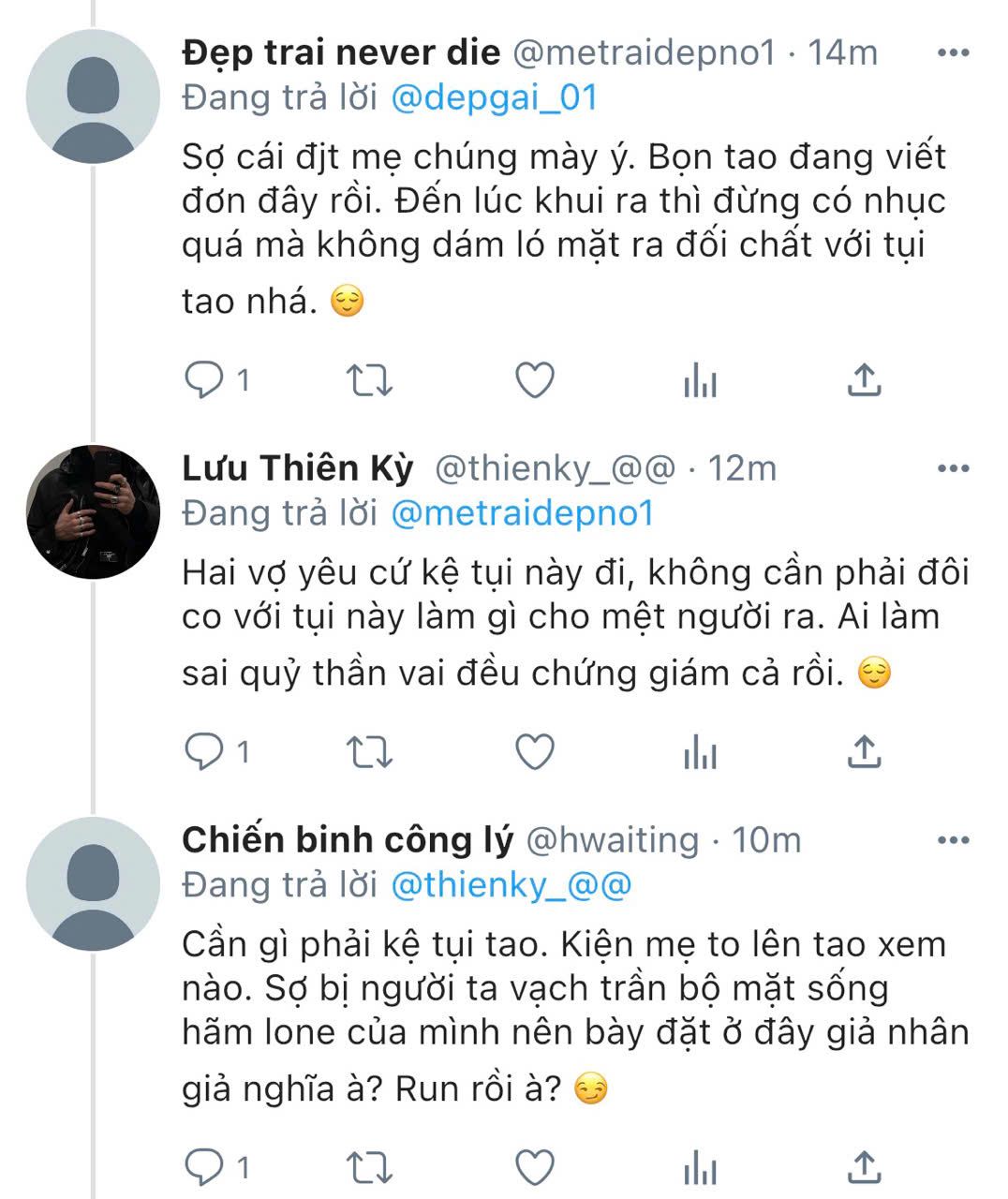This screenshot has height=1199, width=1008.
Task: Retweet Lưu Thiên Kỳ's post
Action: click(x=370, y=751)
